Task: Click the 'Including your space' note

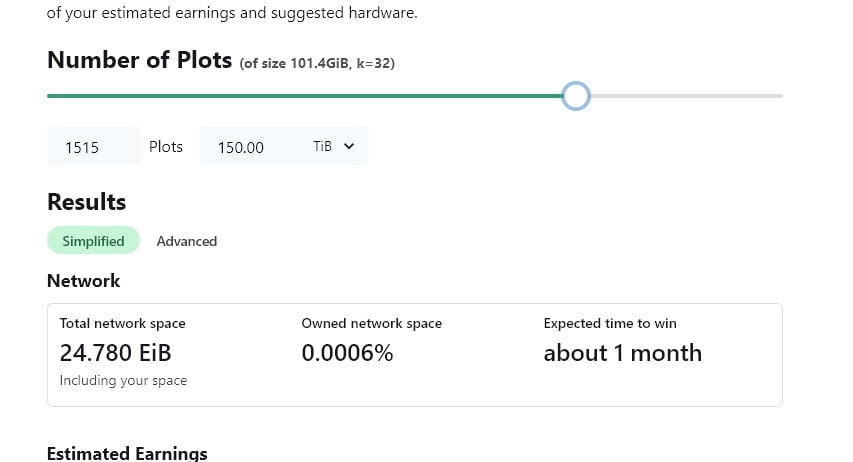Action: click(x=123, y=380)
